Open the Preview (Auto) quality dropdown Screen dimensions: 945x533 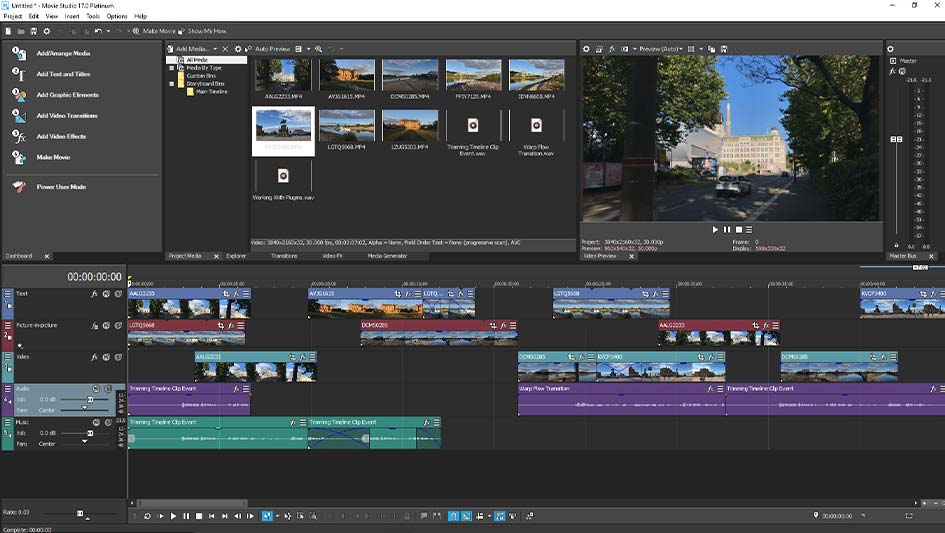[x=660, y=49]
